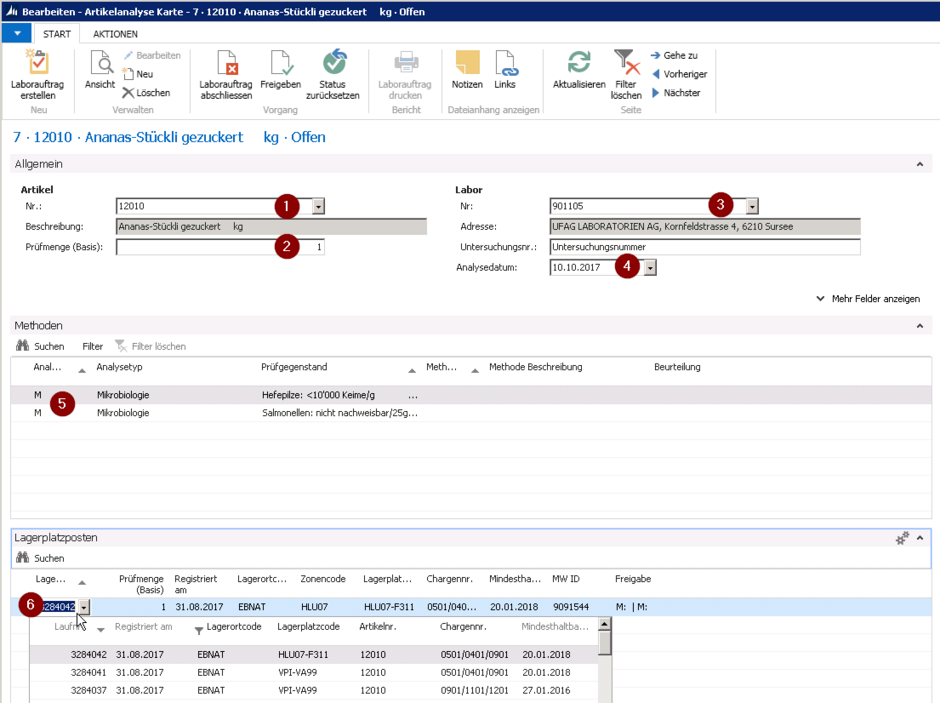Sort by Analysetyp column header
The width and height of the screenshot is (940, 703).
119,367
